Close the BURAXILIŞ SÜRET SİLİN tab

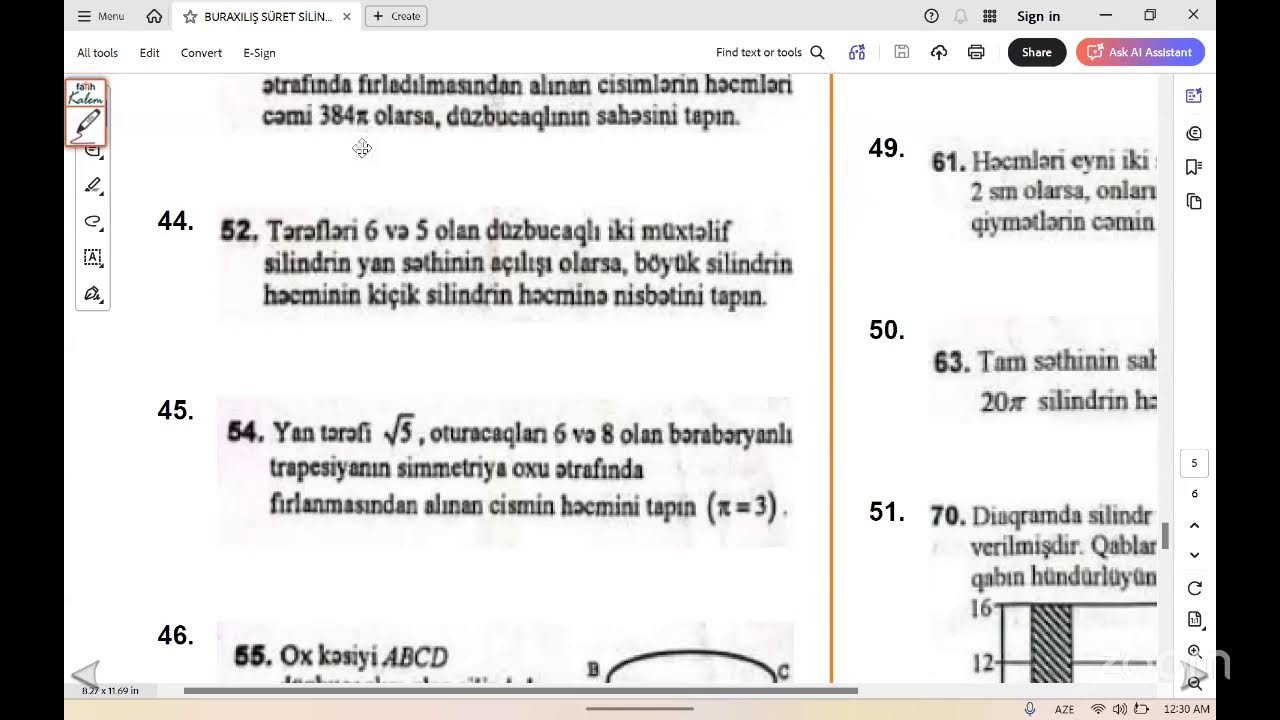point(347,16)
